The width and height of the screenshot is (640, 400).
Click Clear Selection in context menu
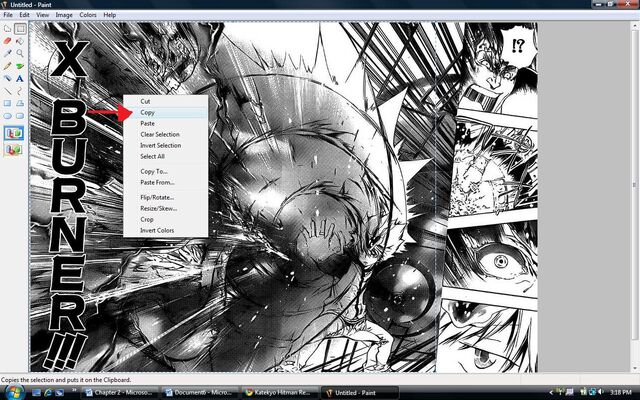click(166, 134)
